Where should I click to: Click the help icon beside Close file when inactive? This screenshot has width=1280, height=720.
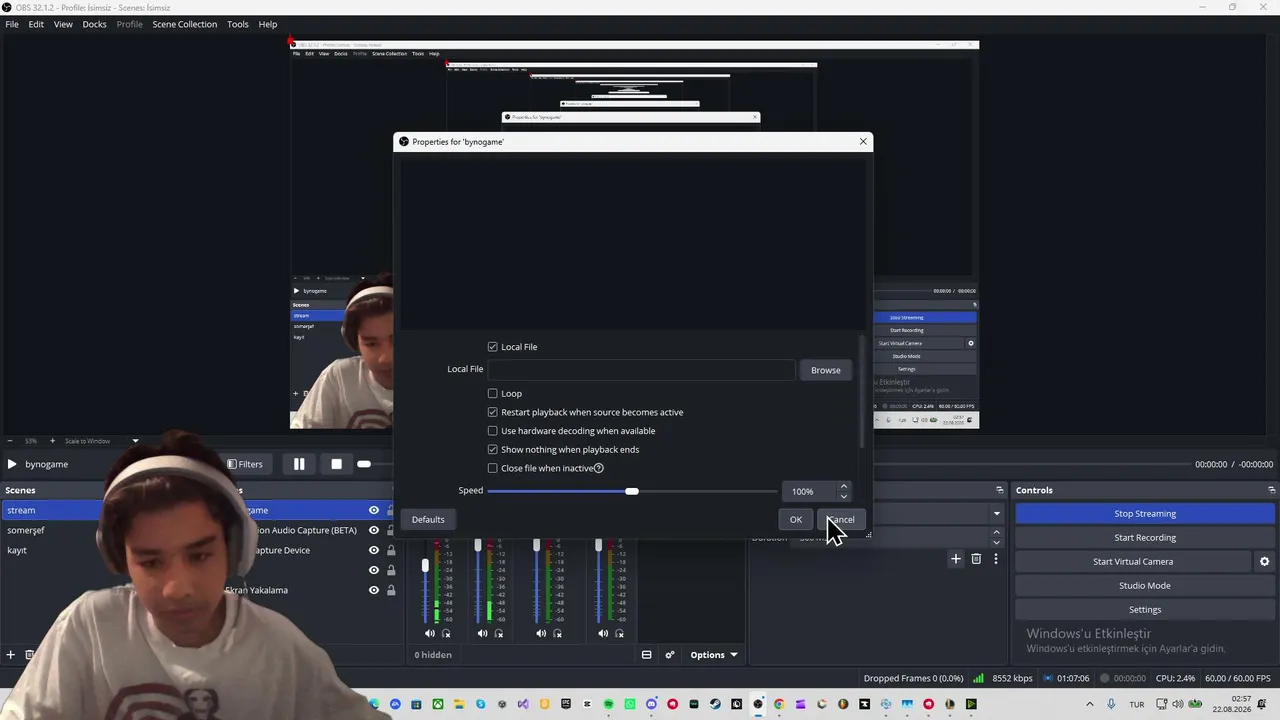pyautogui.click(x=599, y=468)
